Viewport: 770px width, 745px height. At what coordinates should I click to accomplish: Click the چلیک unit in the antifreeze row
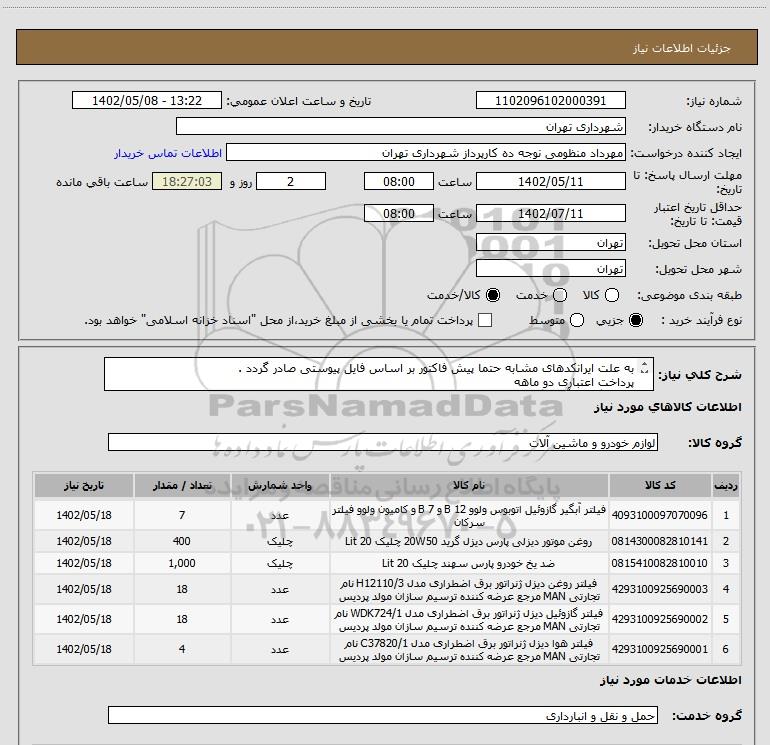click(280, 563)
